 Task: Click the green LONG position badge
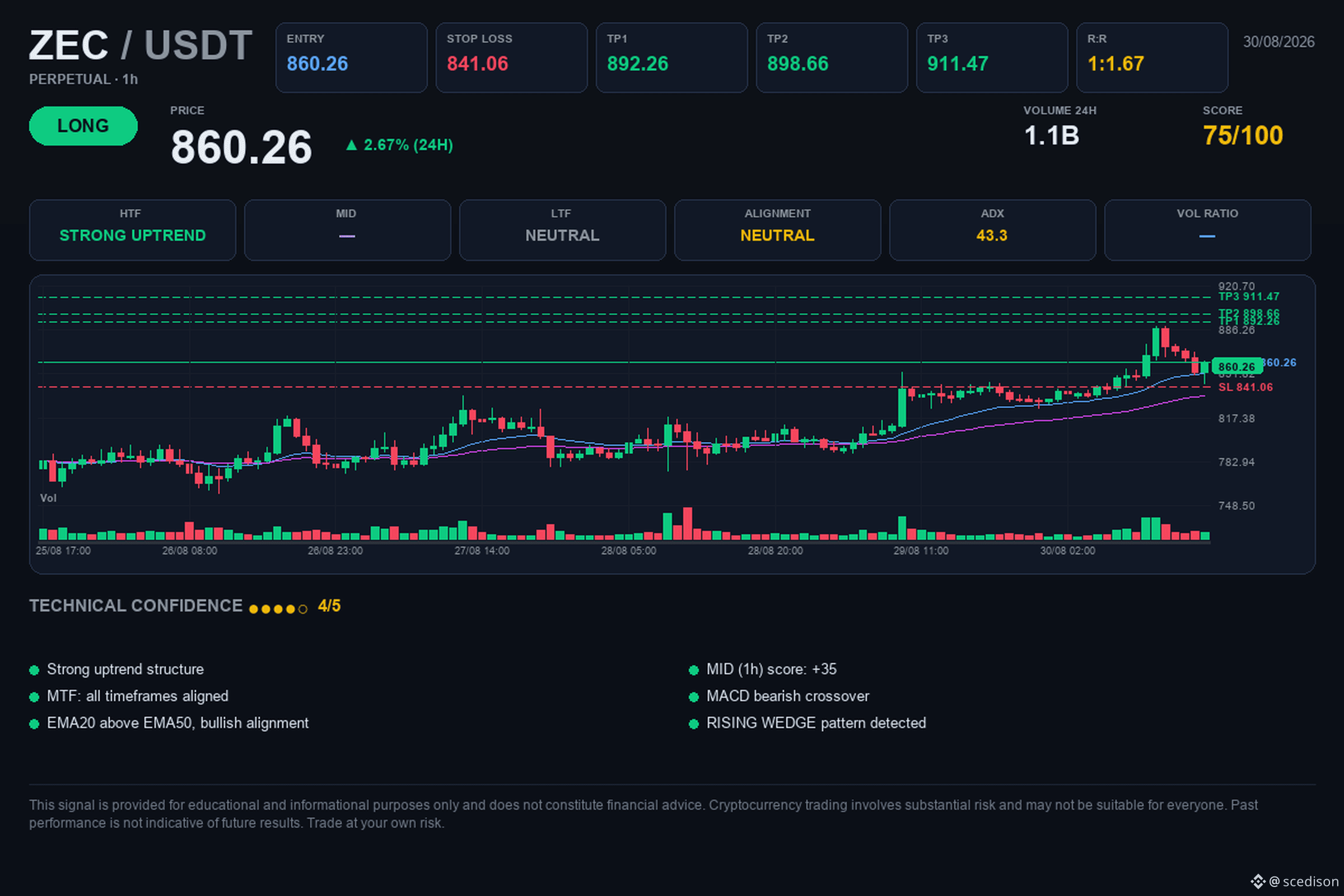pos(83,125)
